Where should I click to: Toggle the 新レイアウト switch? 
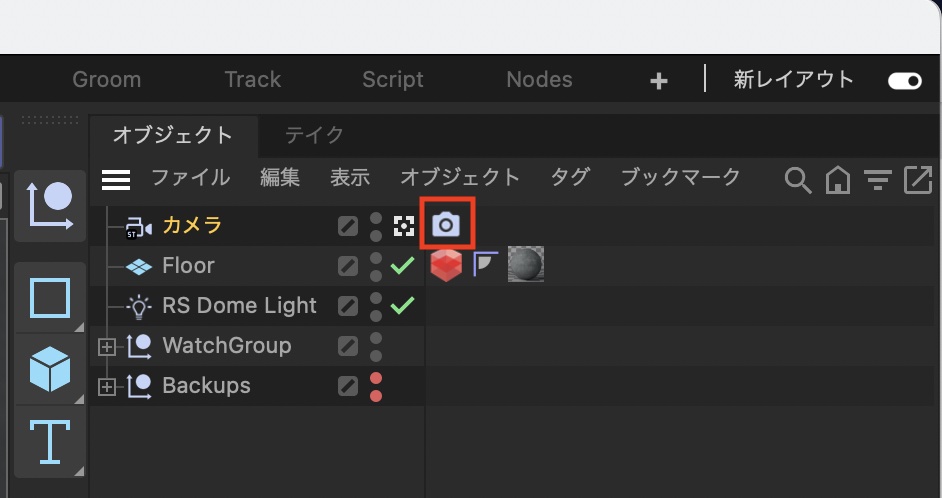[904, 81]
